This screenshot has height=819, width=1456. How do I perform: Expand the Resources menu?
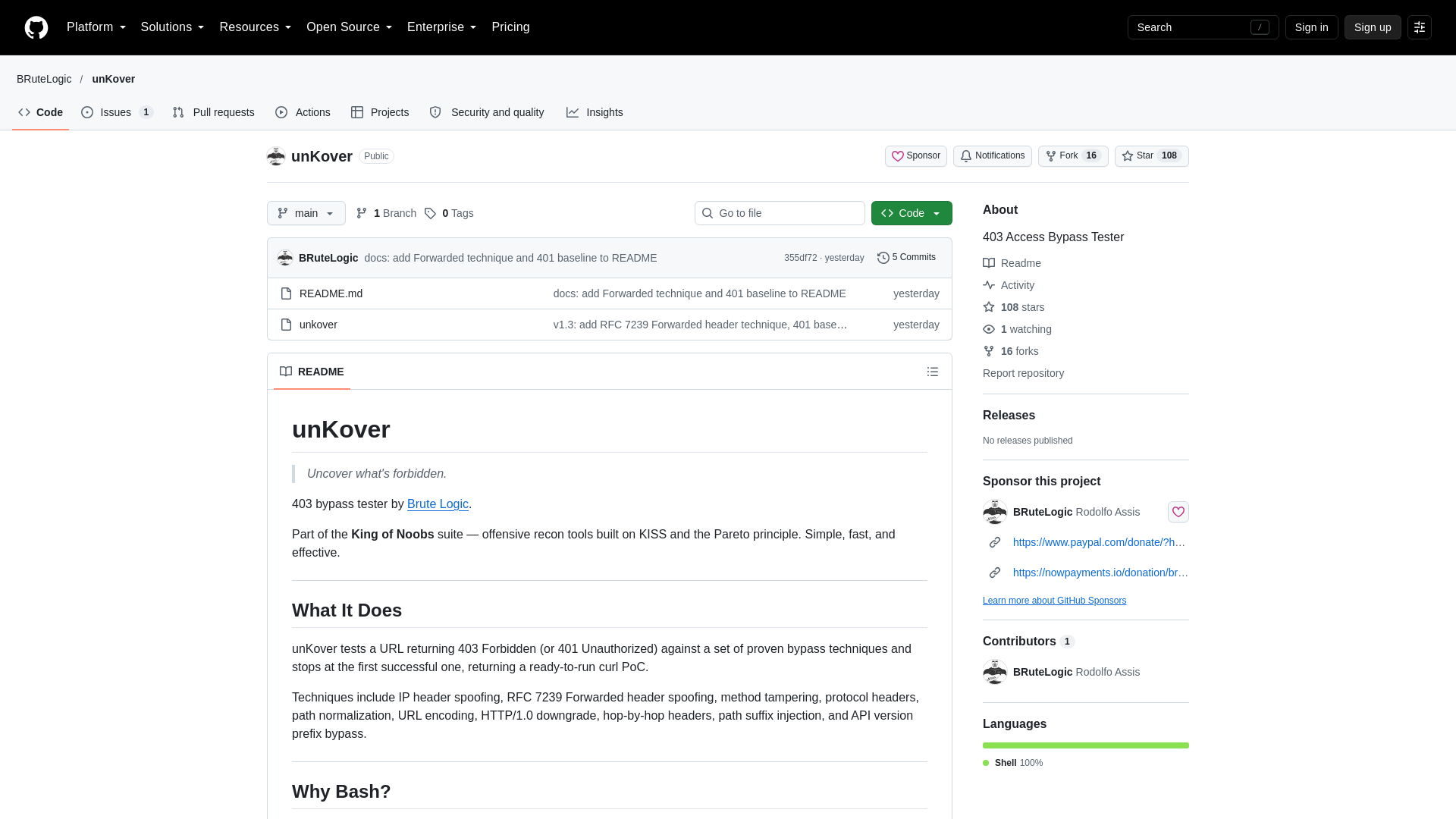[256, 27]
